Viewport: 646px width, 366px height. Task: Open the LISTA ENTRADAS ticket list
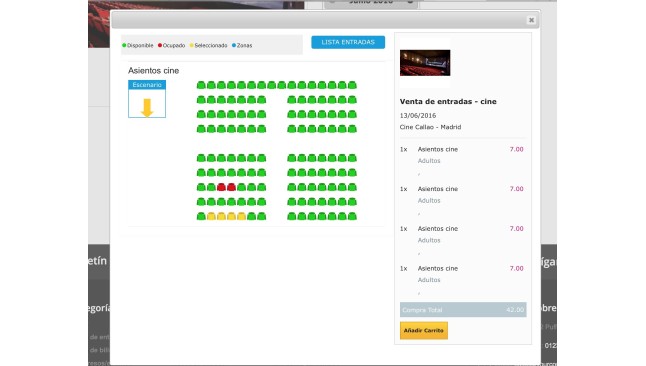coord(348,42)
